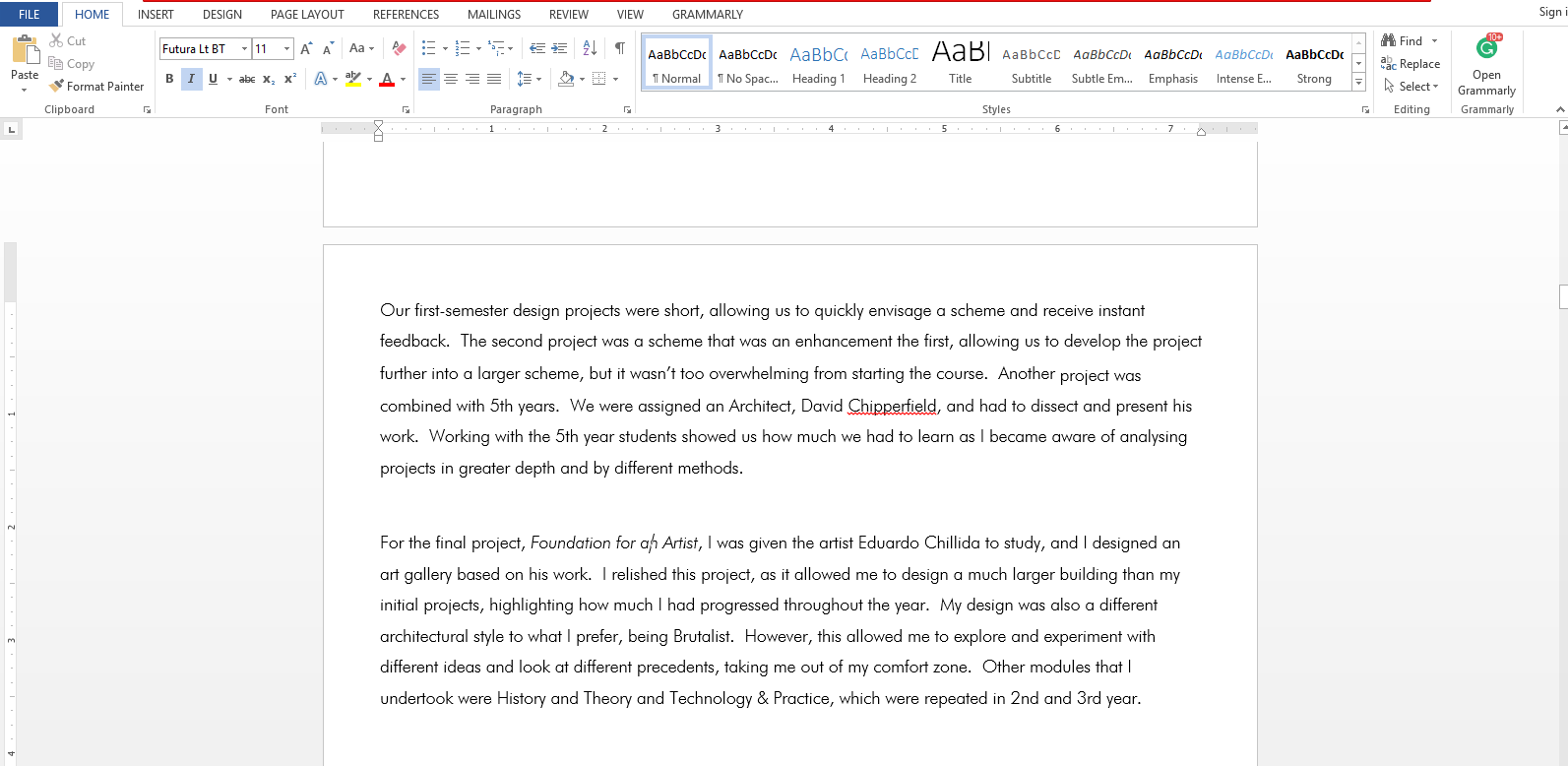
Task: Apply red font color
Action: click(x=387, y=79)
